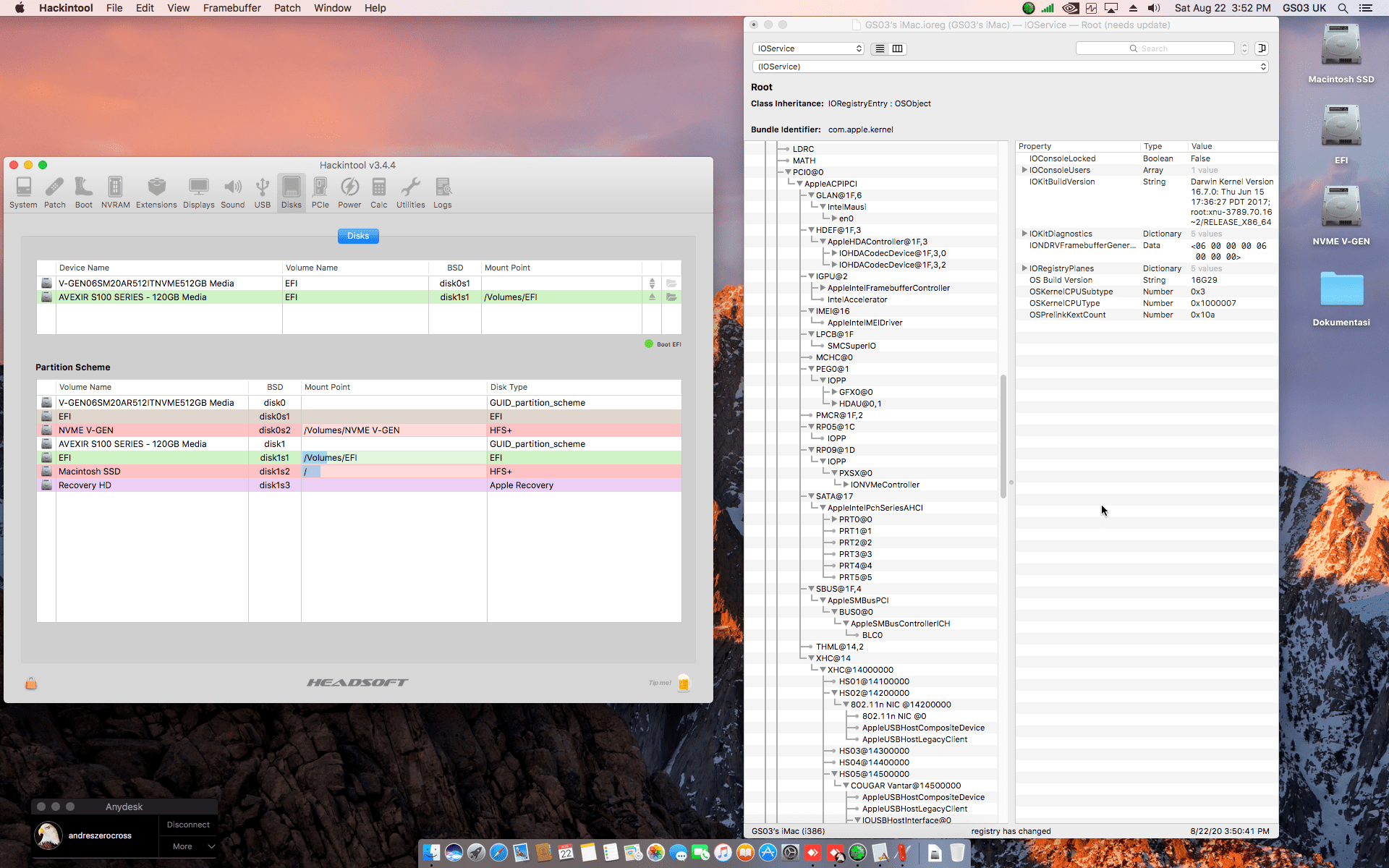Expand the GFX0@0 tree node
Image resolution: width=1389 pixels, height=868 pixels.
tap(834, 392)
